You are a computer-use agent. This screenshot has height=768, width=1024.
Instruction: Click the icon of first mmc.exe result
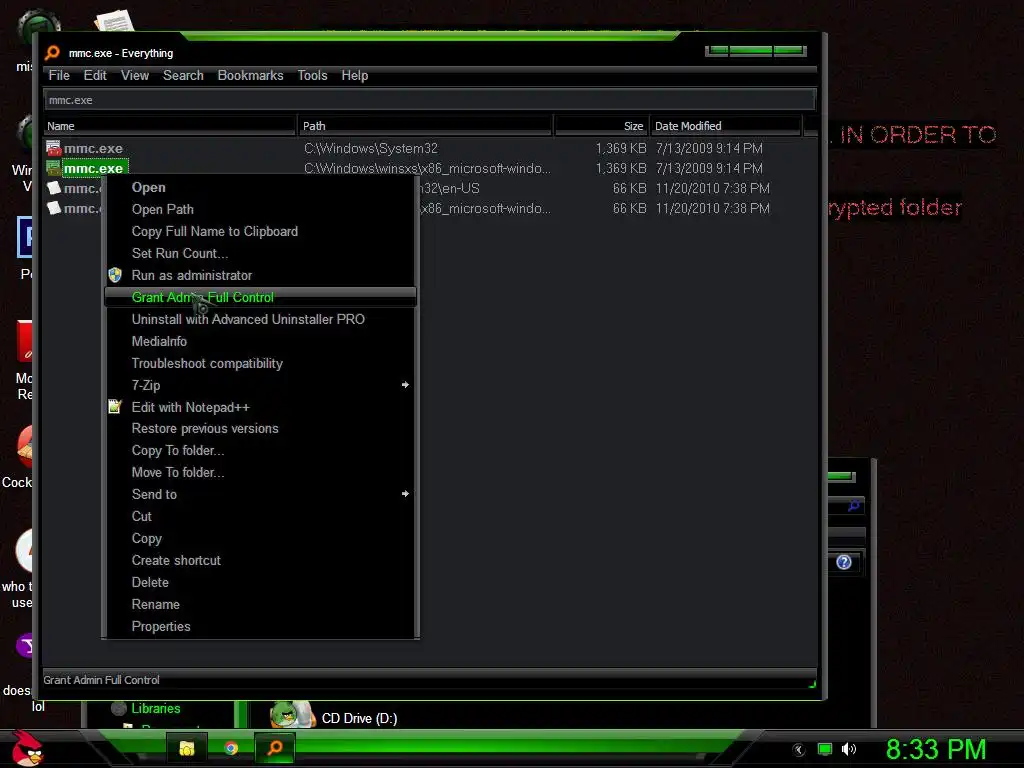[54, 148]
